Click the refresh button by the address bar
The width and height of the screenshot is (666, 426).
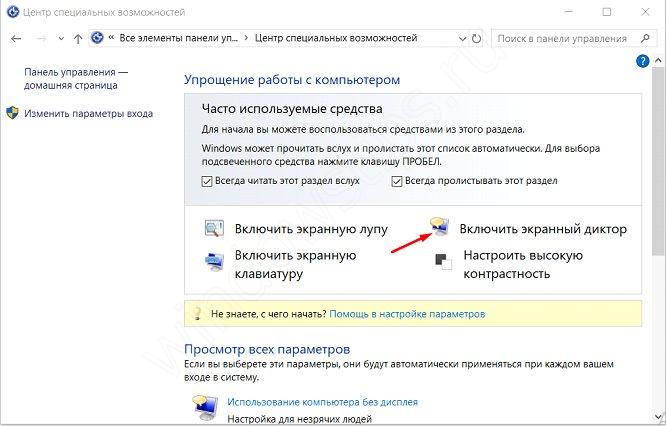(477, 39)
